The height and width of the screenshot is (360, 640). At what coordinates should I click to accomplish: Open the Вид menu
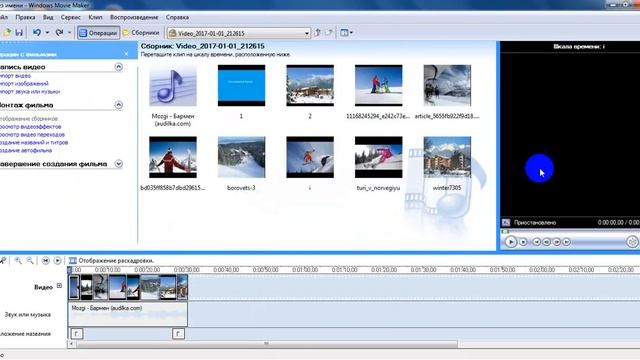[48, 17]
